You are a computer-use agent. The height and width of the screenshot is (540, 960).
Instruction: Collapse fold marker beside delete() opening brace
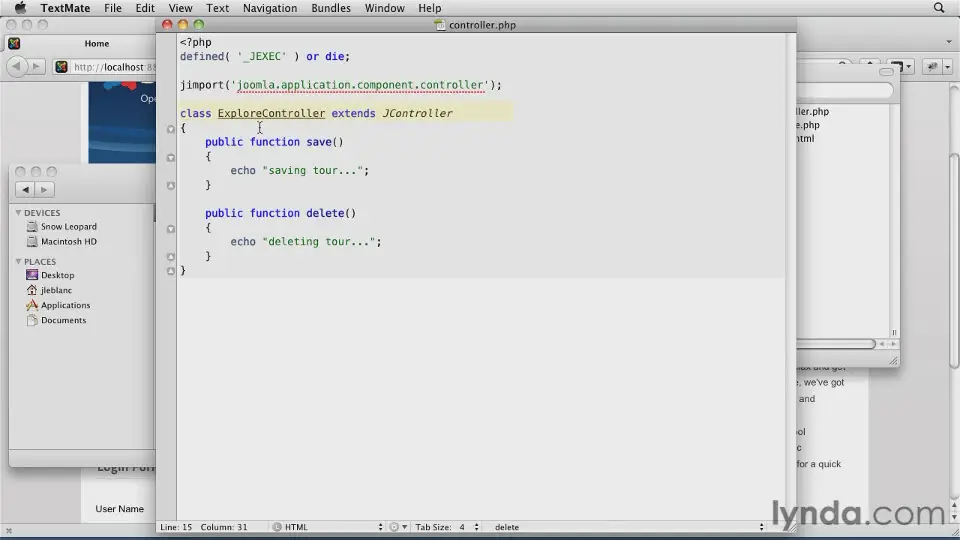coord(171,229)
